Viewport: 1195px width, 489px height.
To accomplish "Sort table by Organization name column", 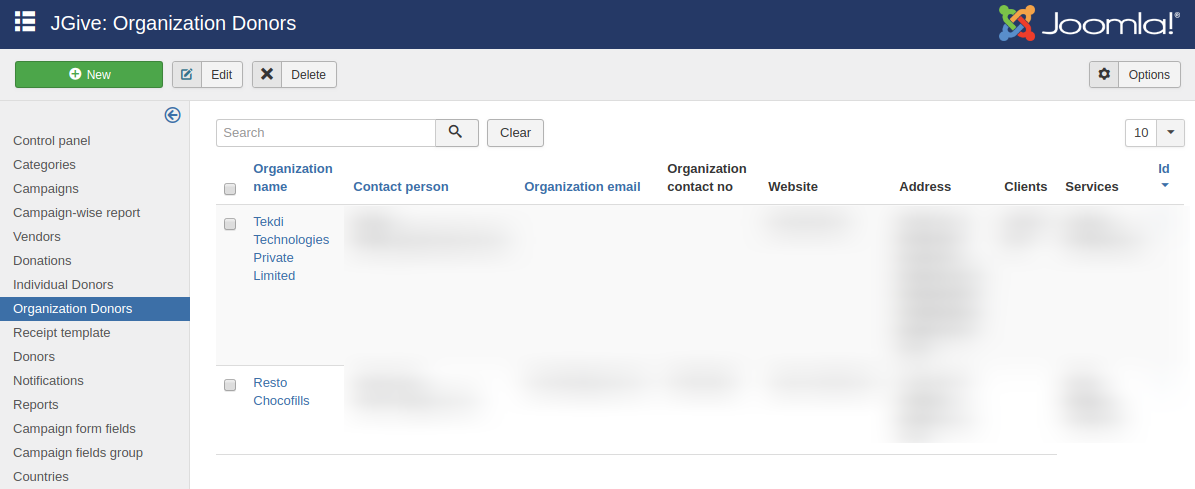I will (x=292, y=177).
